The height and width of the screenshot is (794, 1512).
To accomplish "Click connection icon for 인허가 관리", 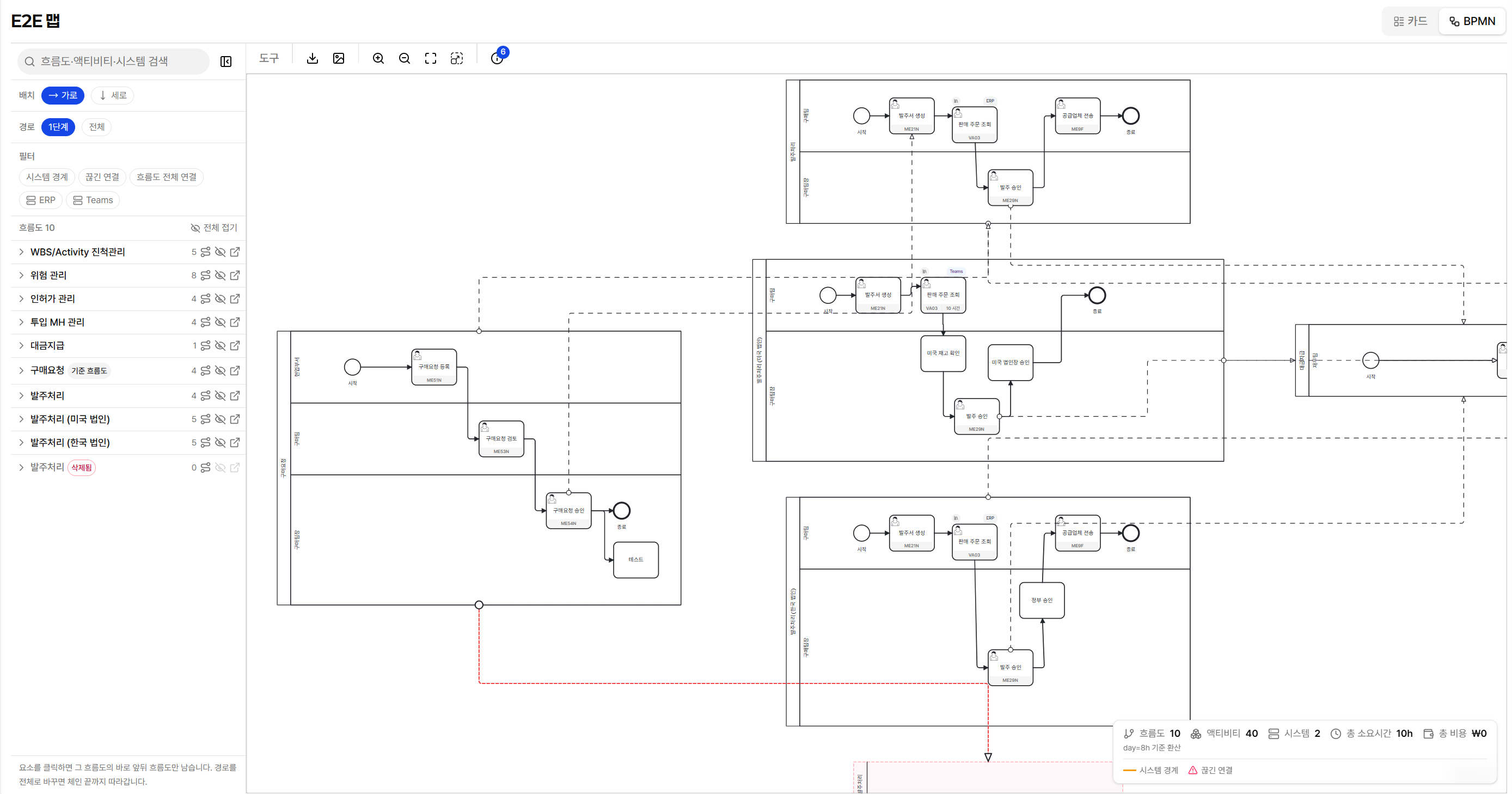I will pyautogui.click(x=205, y=299).
